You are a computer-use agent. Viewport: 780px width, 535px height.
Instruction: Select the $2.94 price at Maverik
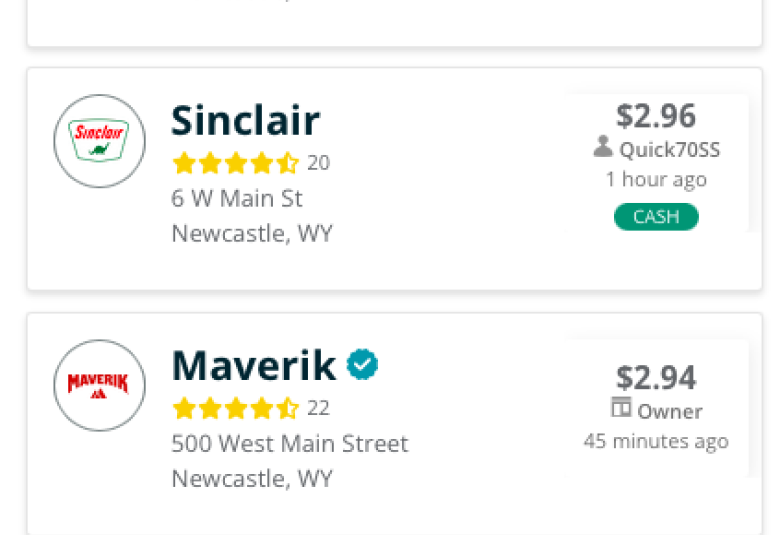click(656, 377)
